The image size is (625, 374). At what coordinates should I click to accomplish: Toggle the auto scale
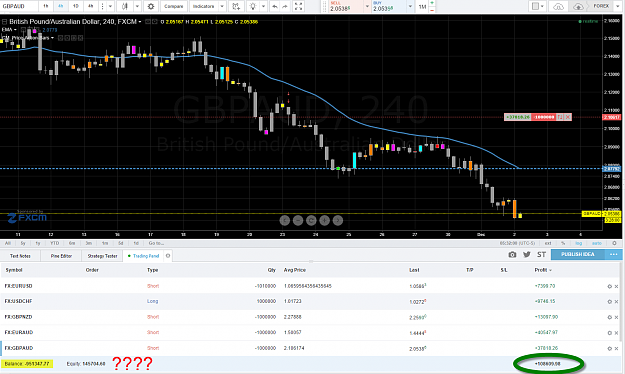(x=596, y=243)
